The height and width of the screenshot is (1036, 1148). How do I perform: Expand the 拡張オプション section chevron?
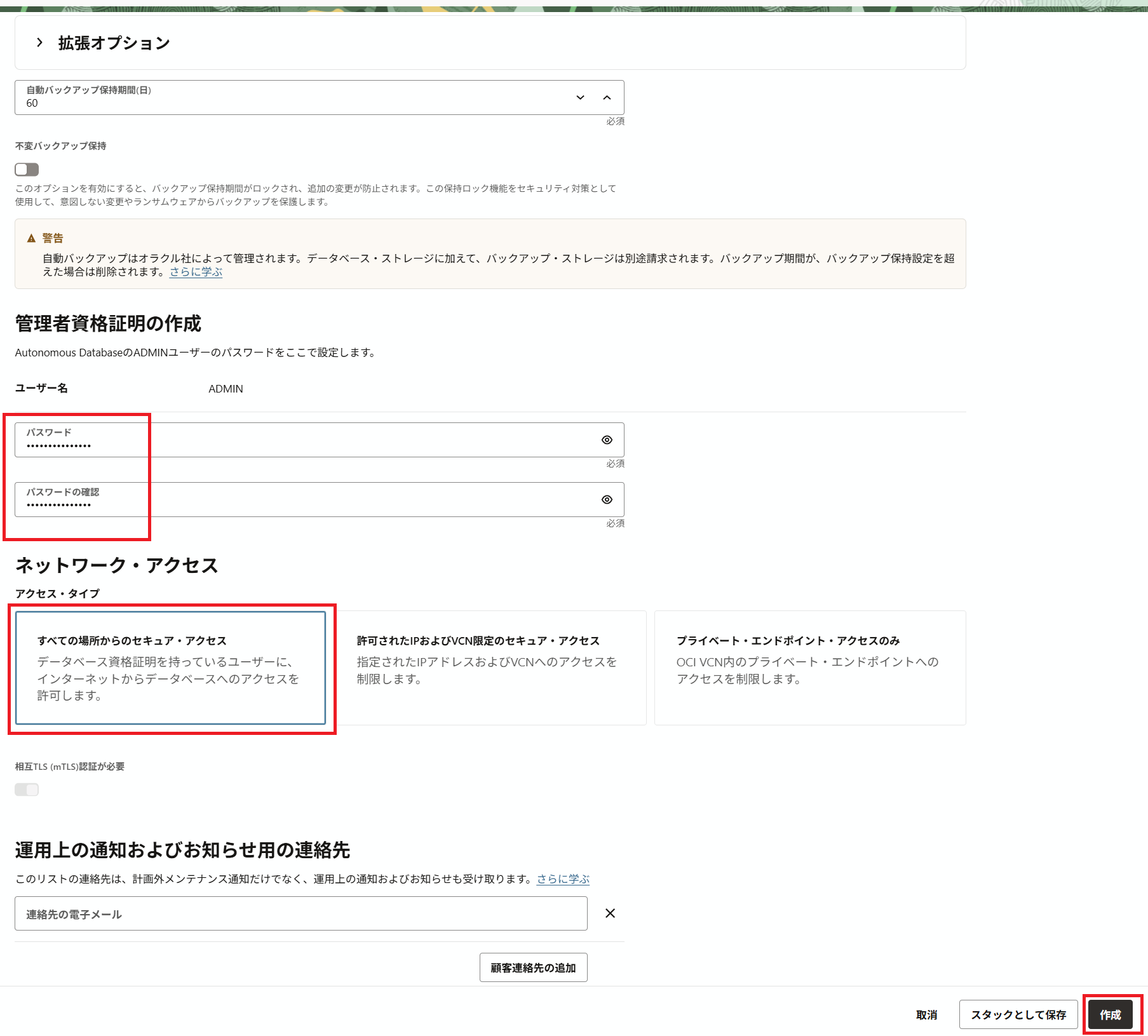pyautogui.click(x=39, y=43)
